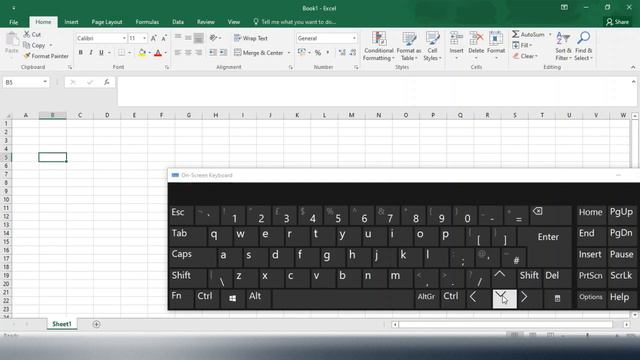Image resolution: width=640 pixels, height=360 pixels.
Task: Toggle Bold formatting
Action: pos(80,53)
